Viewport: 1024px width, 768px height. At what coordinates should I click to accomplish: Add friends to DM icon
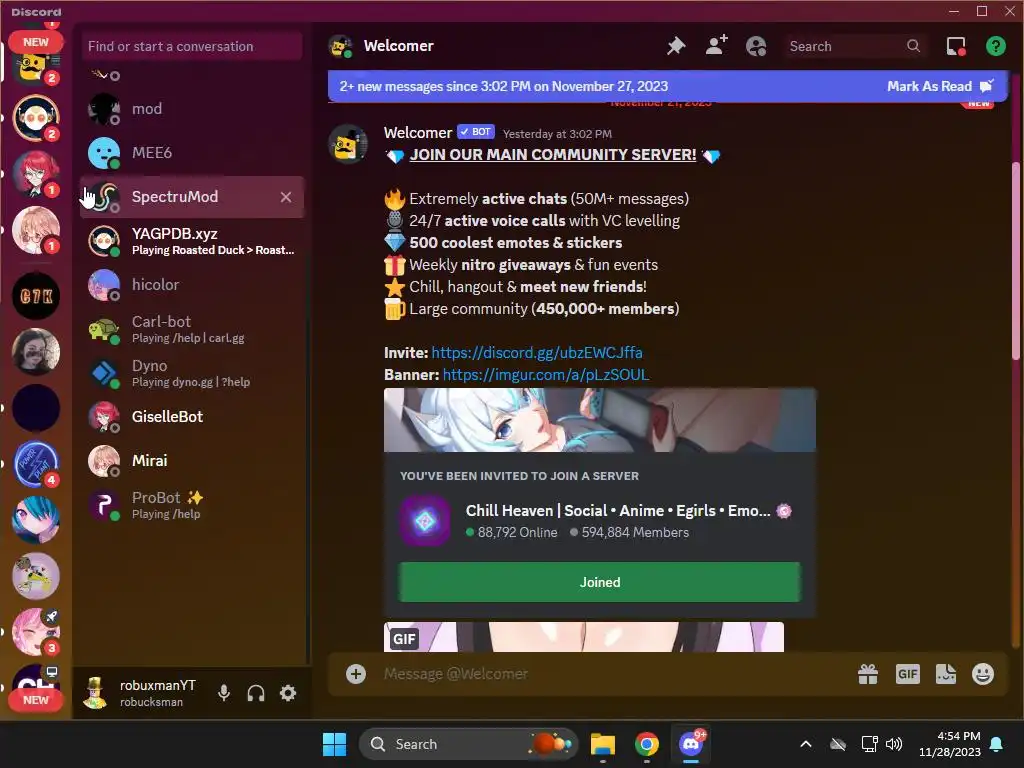pyautogui.click(x=716, y=46)
